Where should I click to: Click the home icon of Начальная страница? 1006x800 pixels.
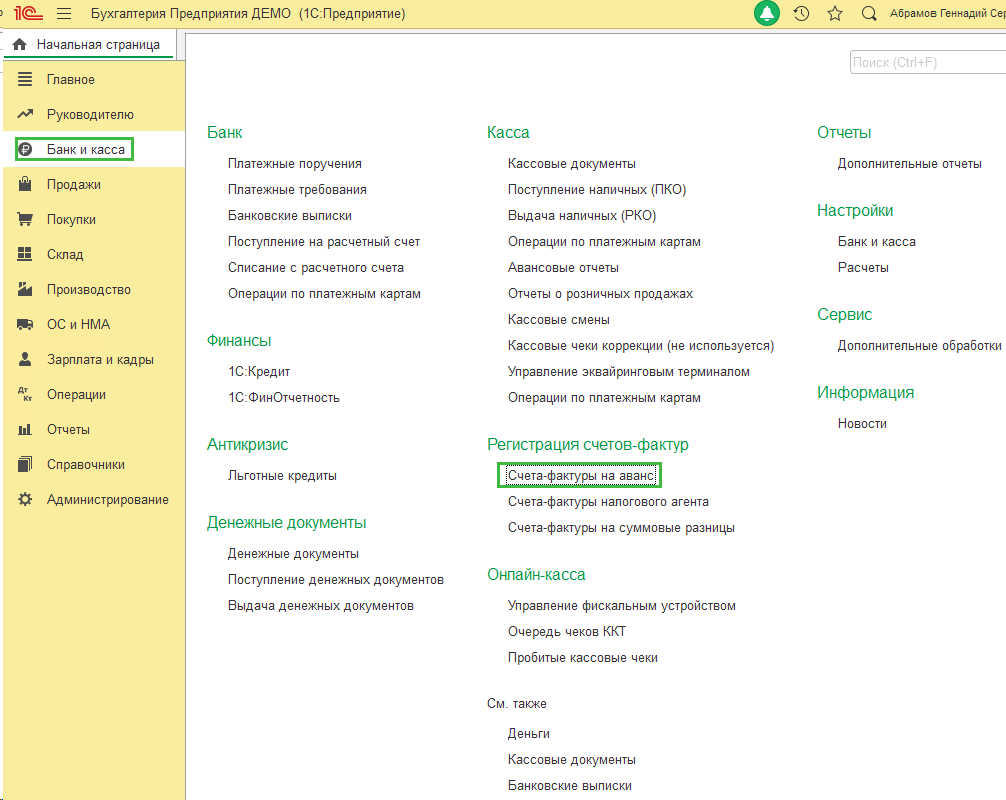[x=20, y=44]
